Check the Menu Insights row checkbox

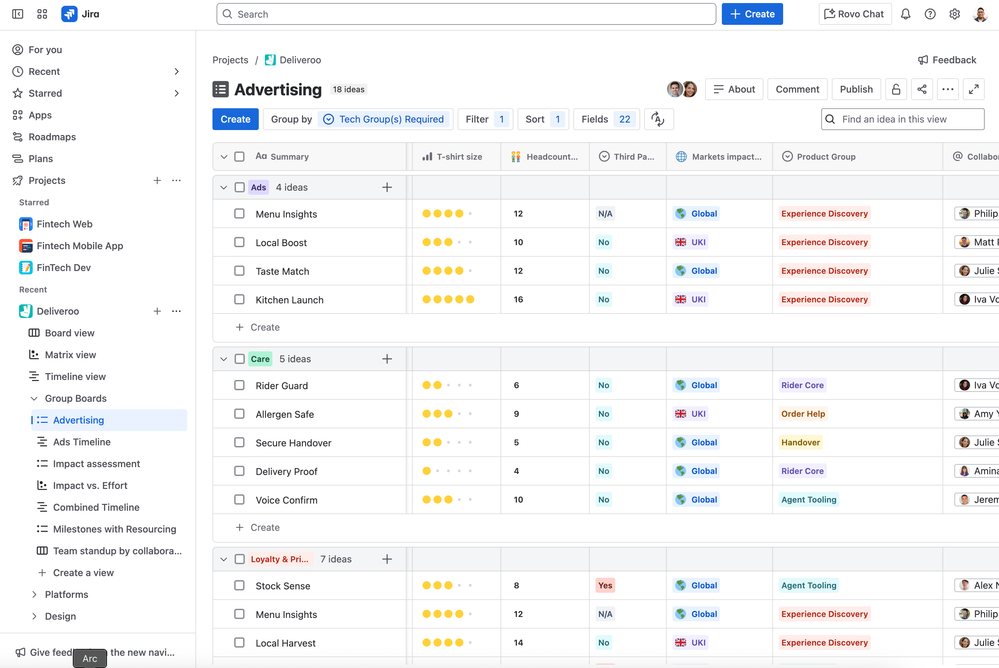pos(239,214)
